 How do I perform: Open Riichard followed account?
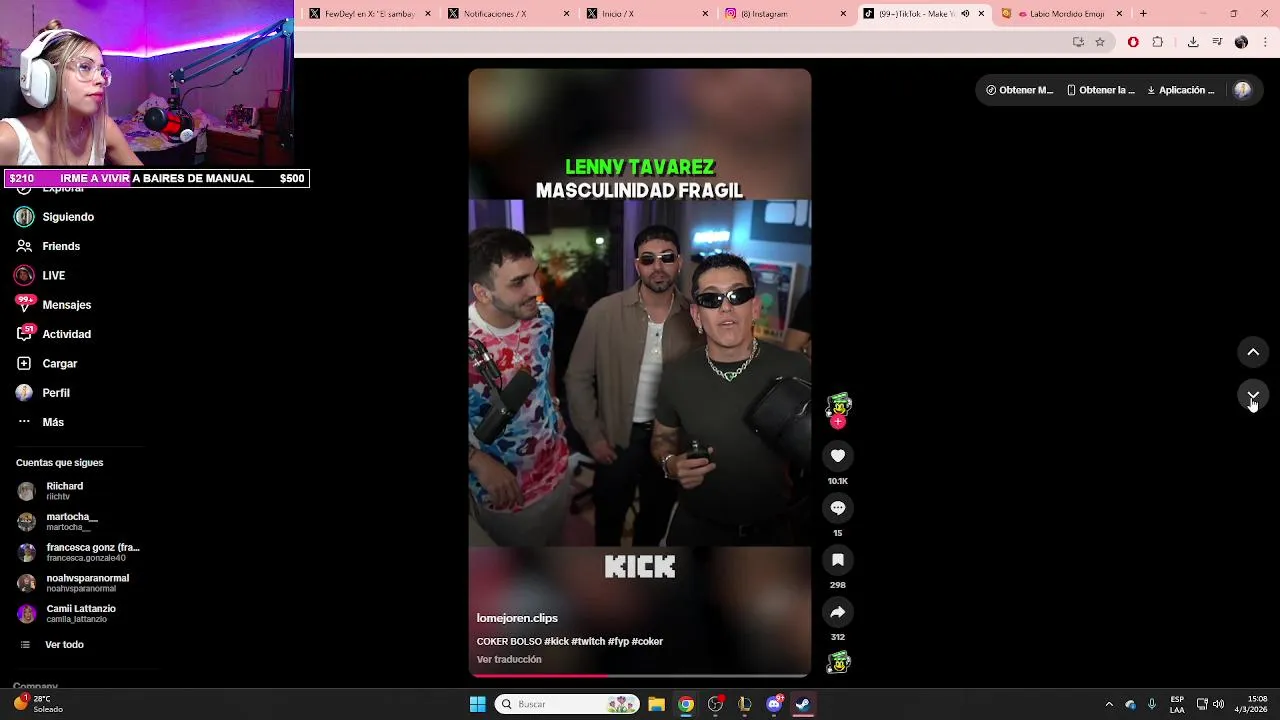(x=52, y=491)
